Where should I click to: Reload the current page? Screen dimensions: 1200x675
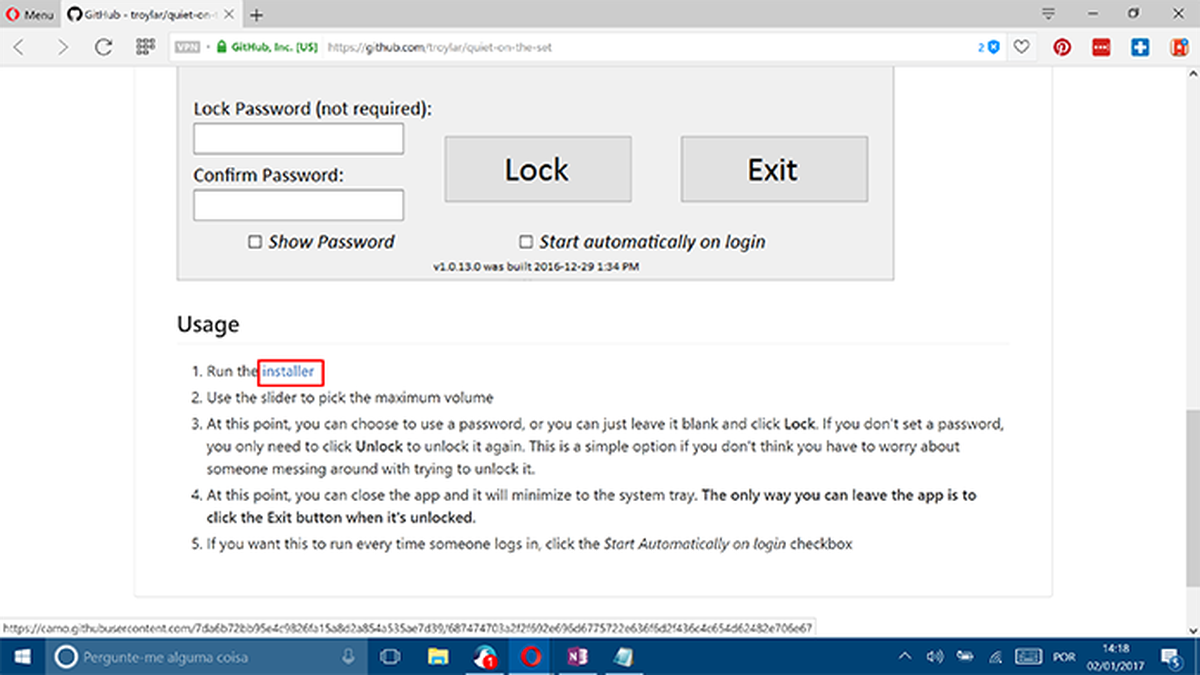pyautogui.click(x=103, y=47)
